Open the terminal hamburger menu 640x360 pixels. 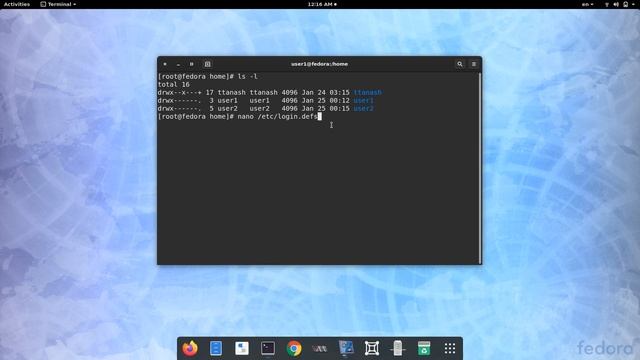pyautogui.click(x=474, y=64)
